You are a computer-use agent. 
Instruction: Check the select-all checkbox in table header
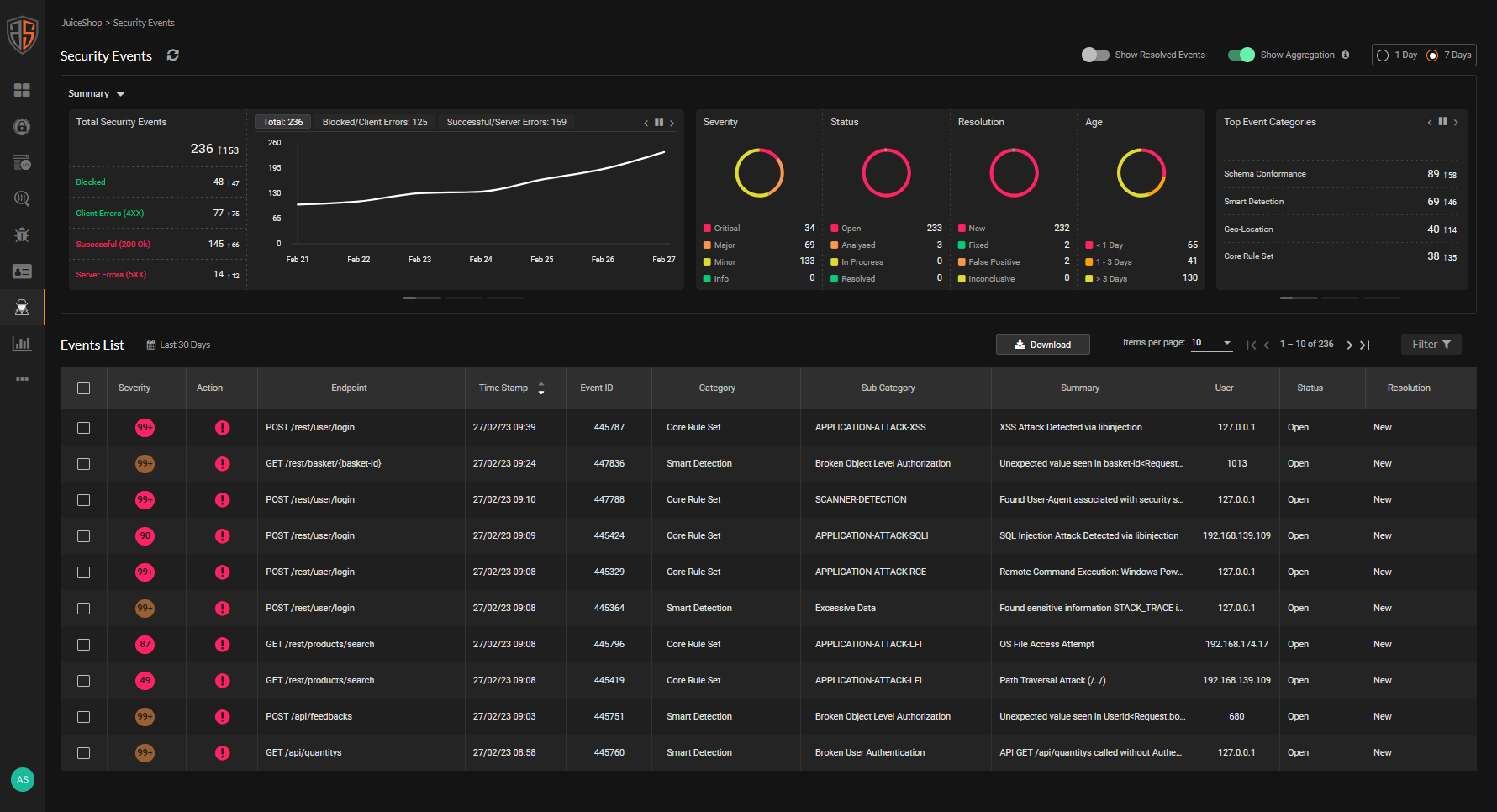click(x=83, y=388)
